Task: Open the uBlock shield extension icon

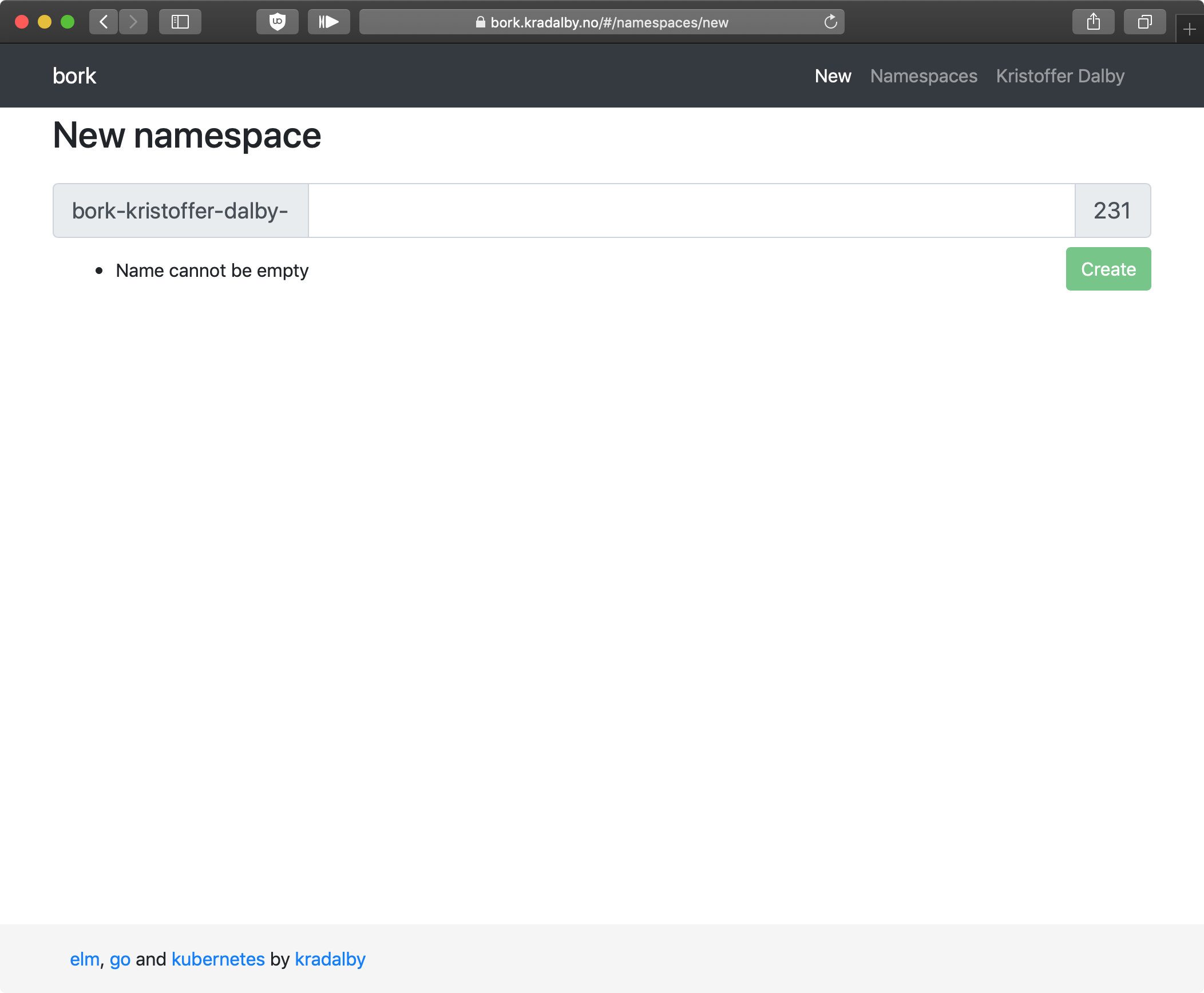Action: click(x=278, y=22)
